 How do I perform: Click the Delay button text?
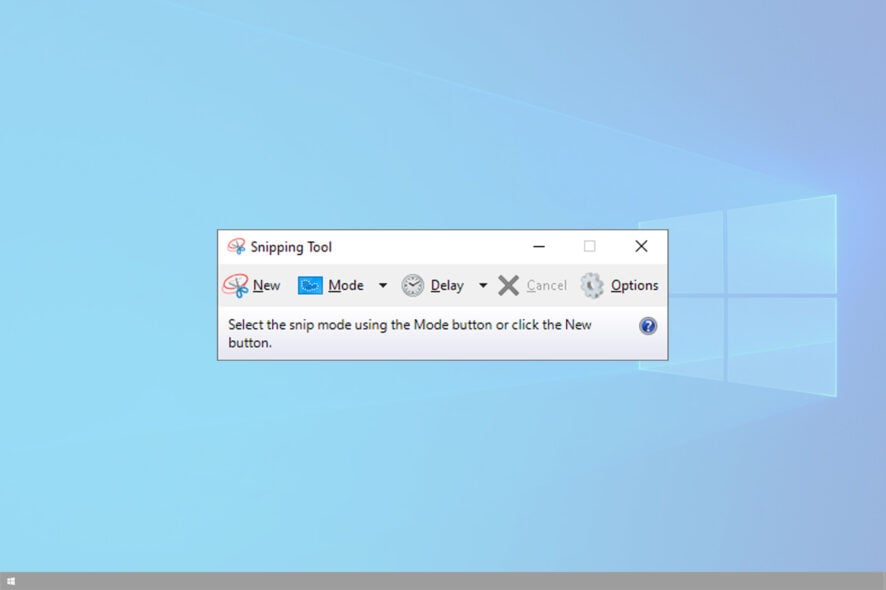tap(447, 286)
